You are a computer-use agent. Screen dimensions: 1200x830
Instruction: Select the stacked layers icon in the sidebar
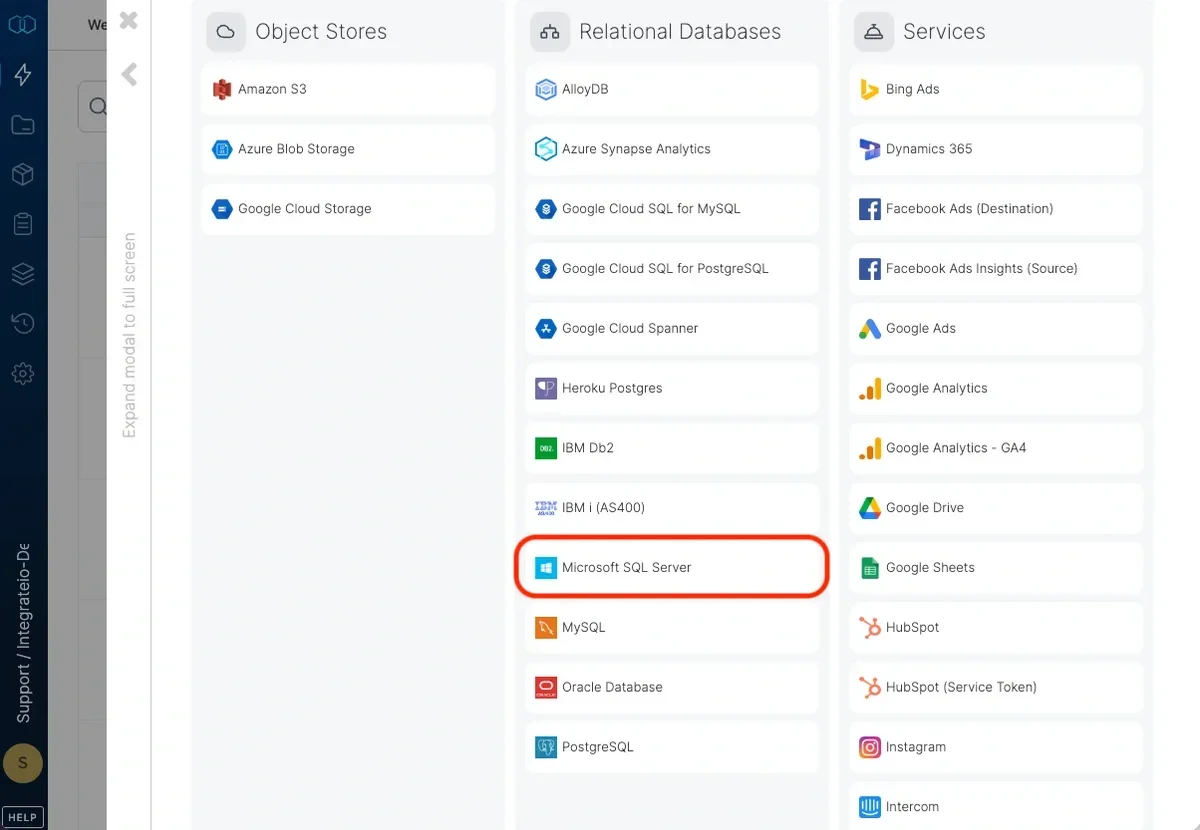click(22, 273)
